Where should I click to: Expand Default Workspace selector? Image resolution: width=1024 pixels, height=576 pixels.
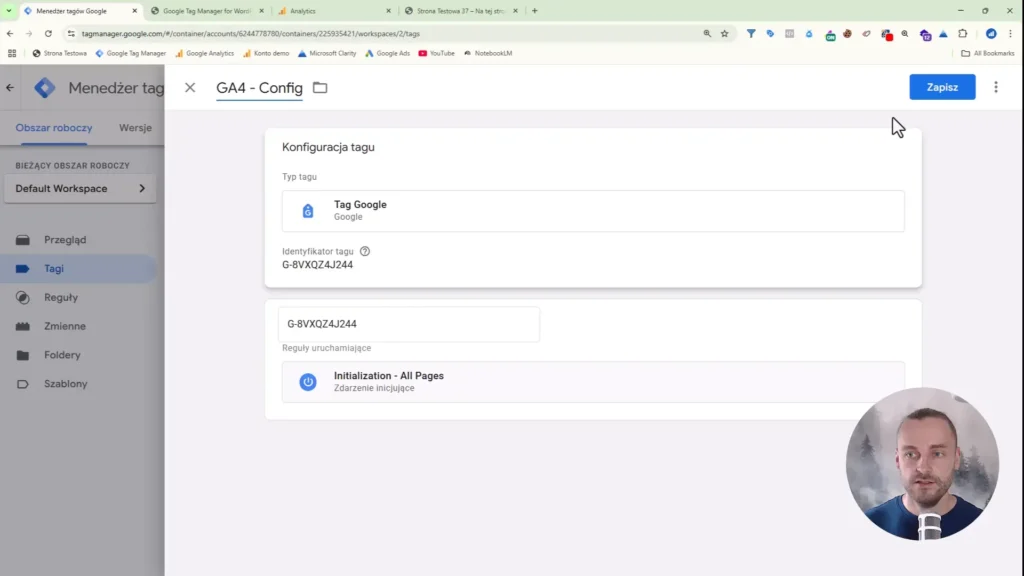point(80,189)
